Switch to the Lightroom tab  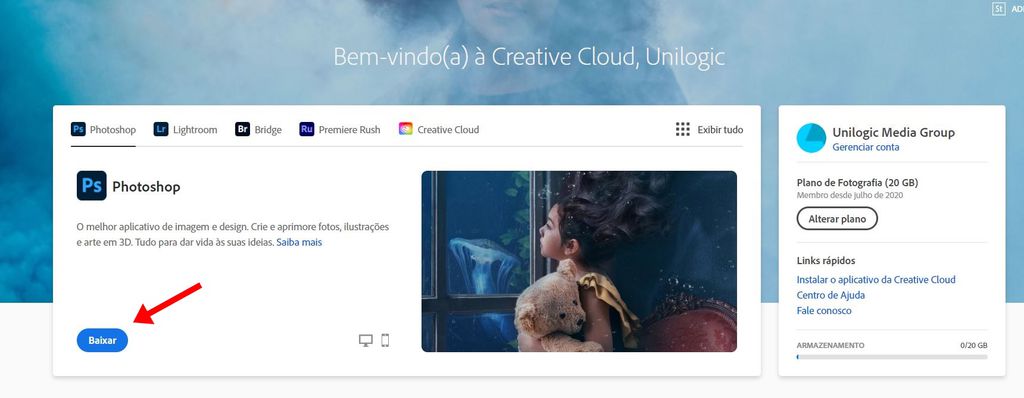(185, 129)
